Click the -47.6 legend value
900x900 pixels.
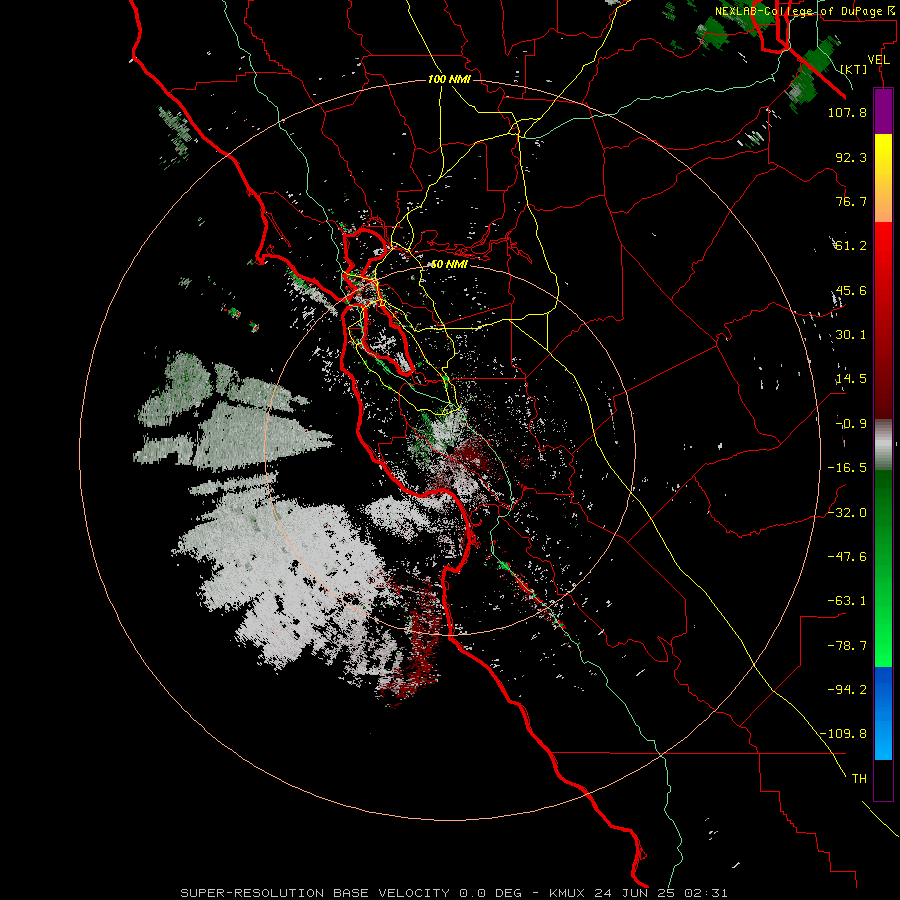click(847, 557)
